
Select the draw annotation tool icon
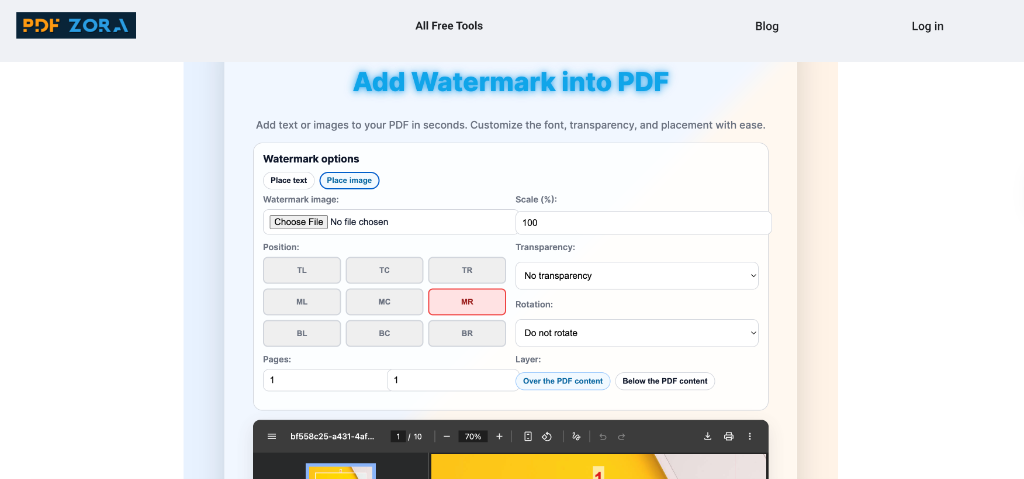click(x=576, y=437)
